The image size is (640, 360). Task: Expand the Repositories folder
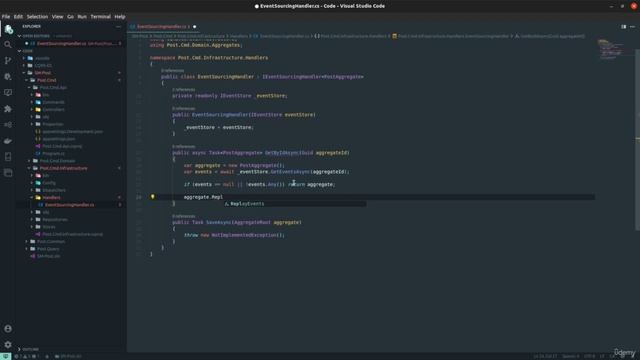pyautogui.click(x=55, y=220)
